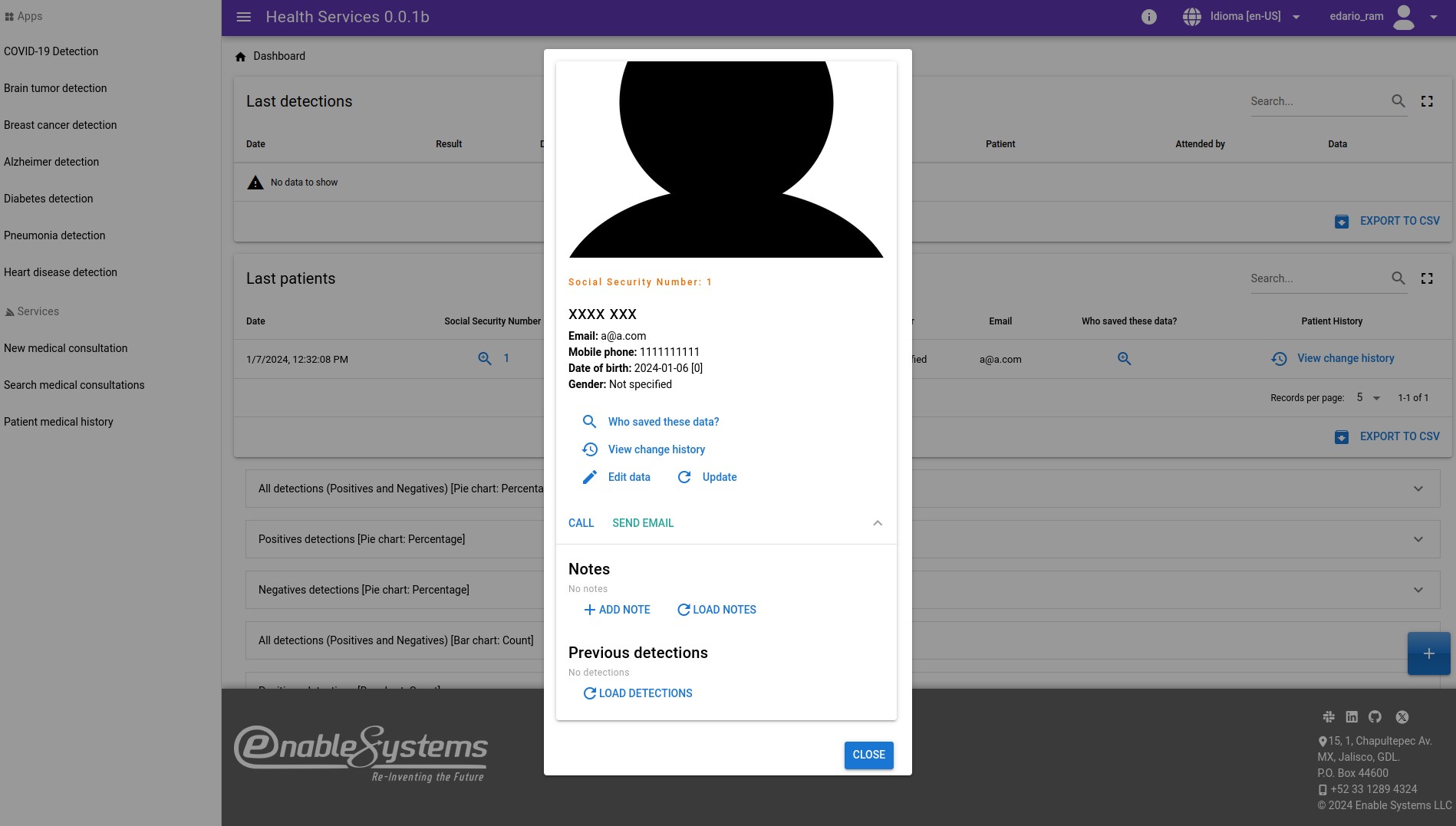Click the GitHub icon in footer
This screenshot has width=1456, height=826.
(1375, 717)
